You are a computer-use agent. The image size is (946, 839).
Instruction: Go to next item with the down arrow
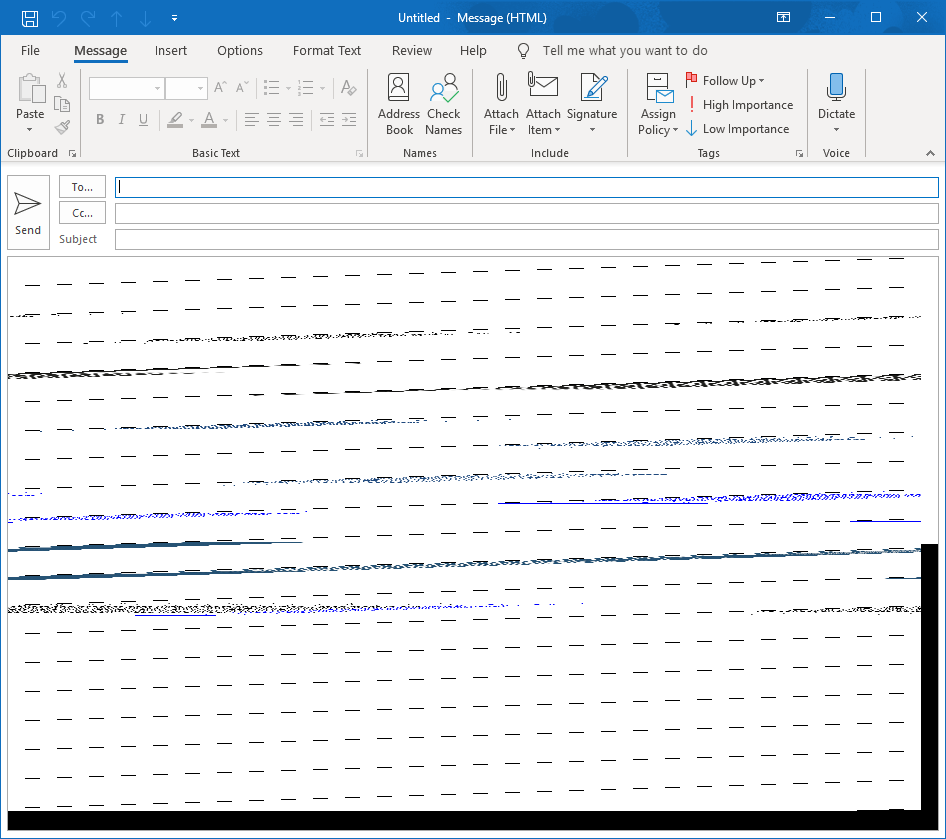tap(145, 18)
